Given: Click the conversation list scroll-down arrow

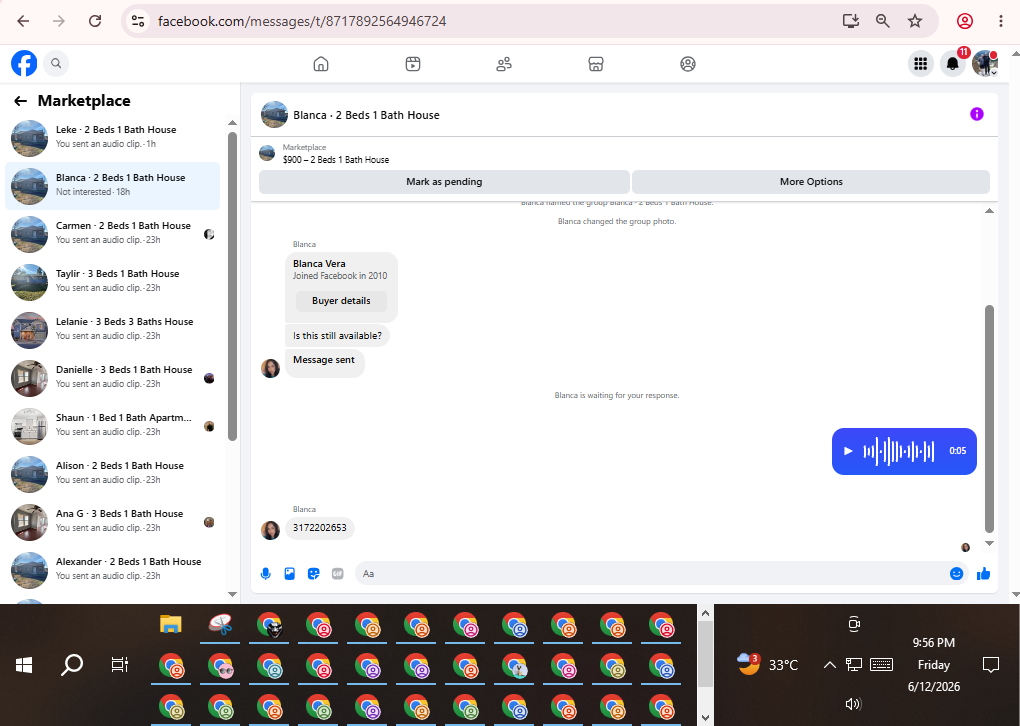Looking at the screenshot, I should click(232, 594).
